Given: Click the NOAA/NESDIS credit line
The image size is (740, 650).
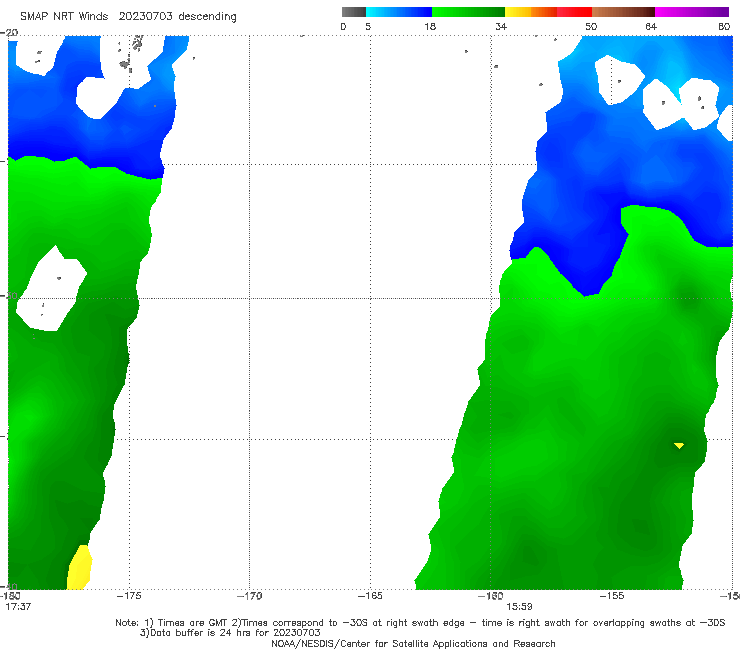Looking at the screenshot, I should click(413, 644).
